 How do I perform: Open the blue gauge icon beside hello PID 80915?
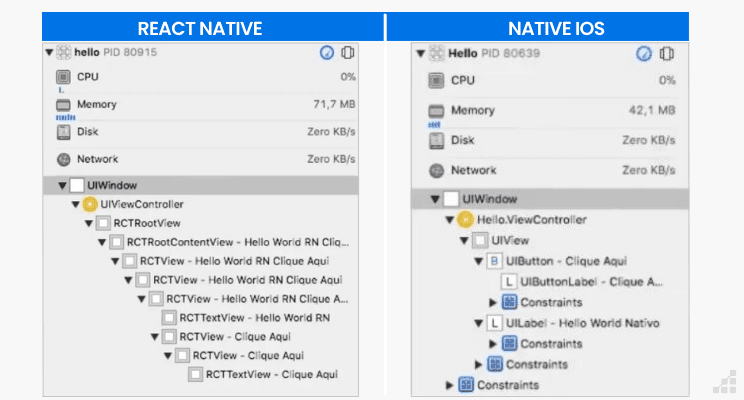click(327, 53)
